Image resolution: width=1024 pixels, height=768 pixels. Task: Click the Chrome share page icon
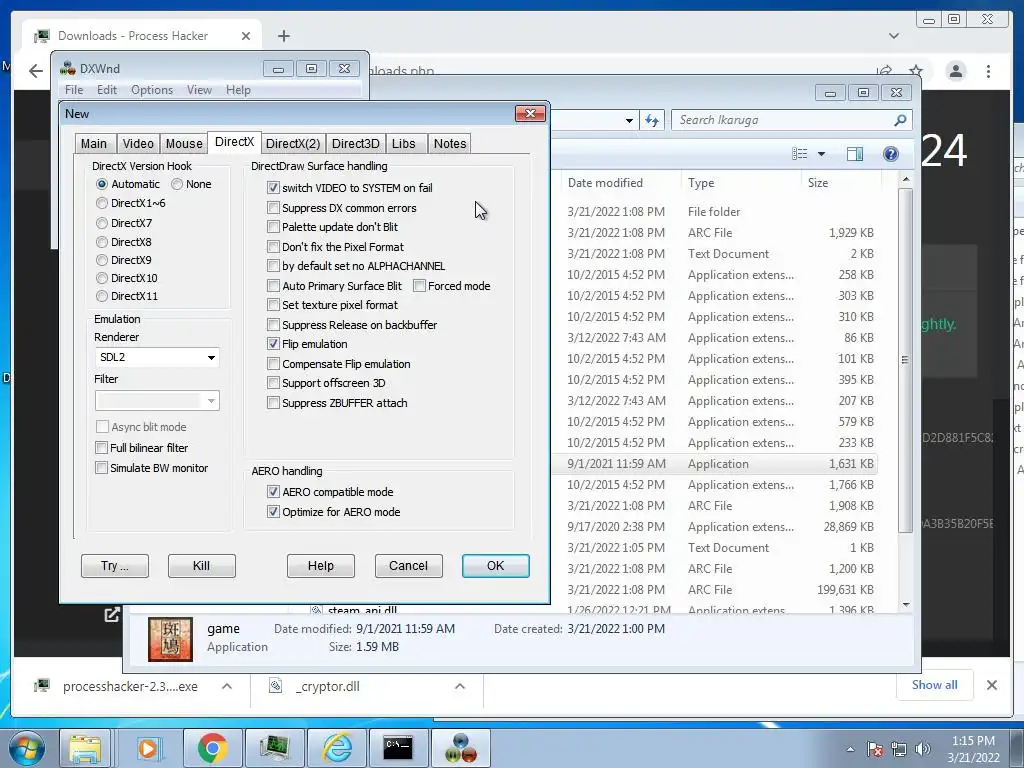tap(884, 71)
